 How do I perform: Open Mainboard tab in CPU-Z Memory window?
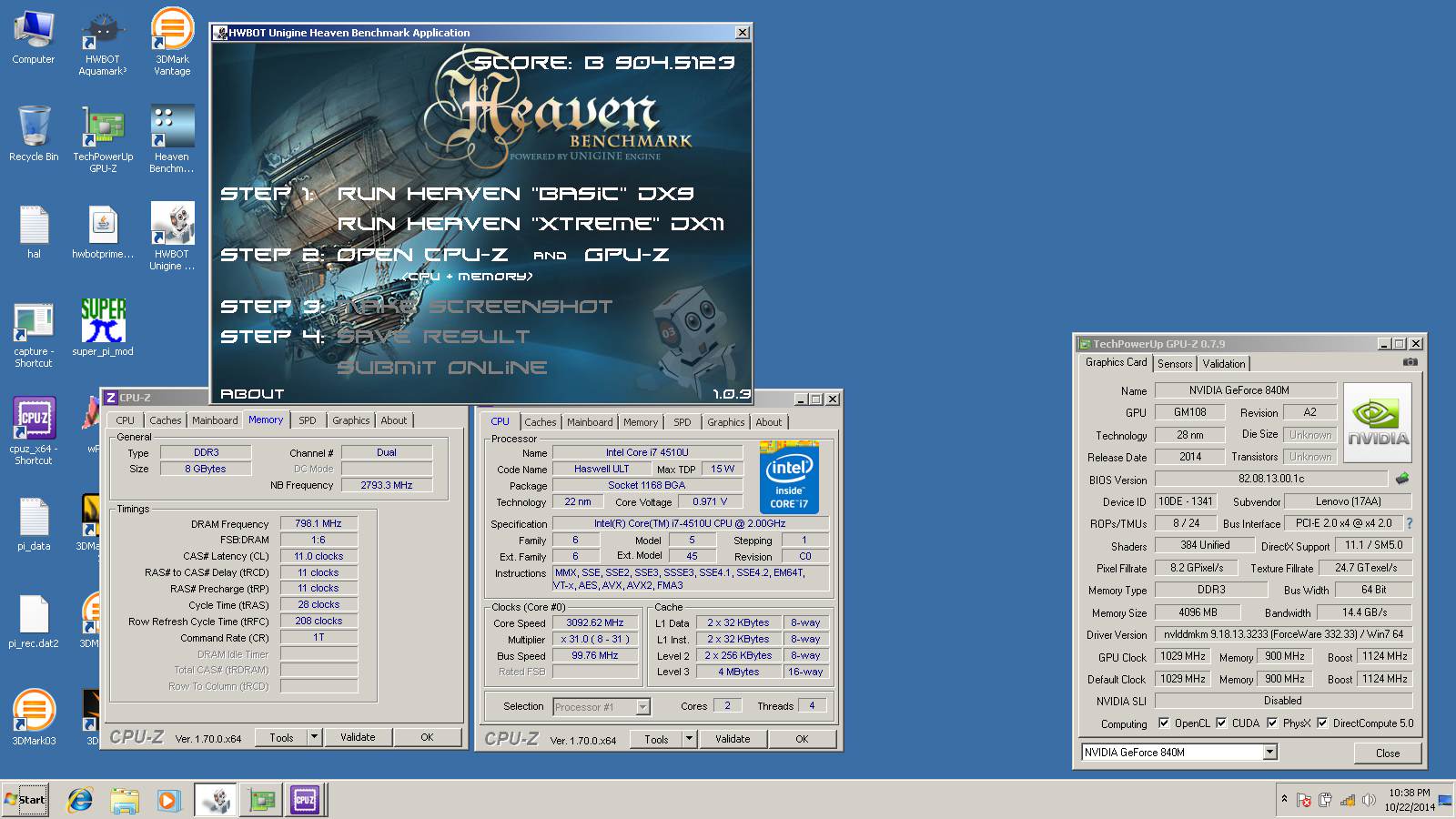click(215, 420)
